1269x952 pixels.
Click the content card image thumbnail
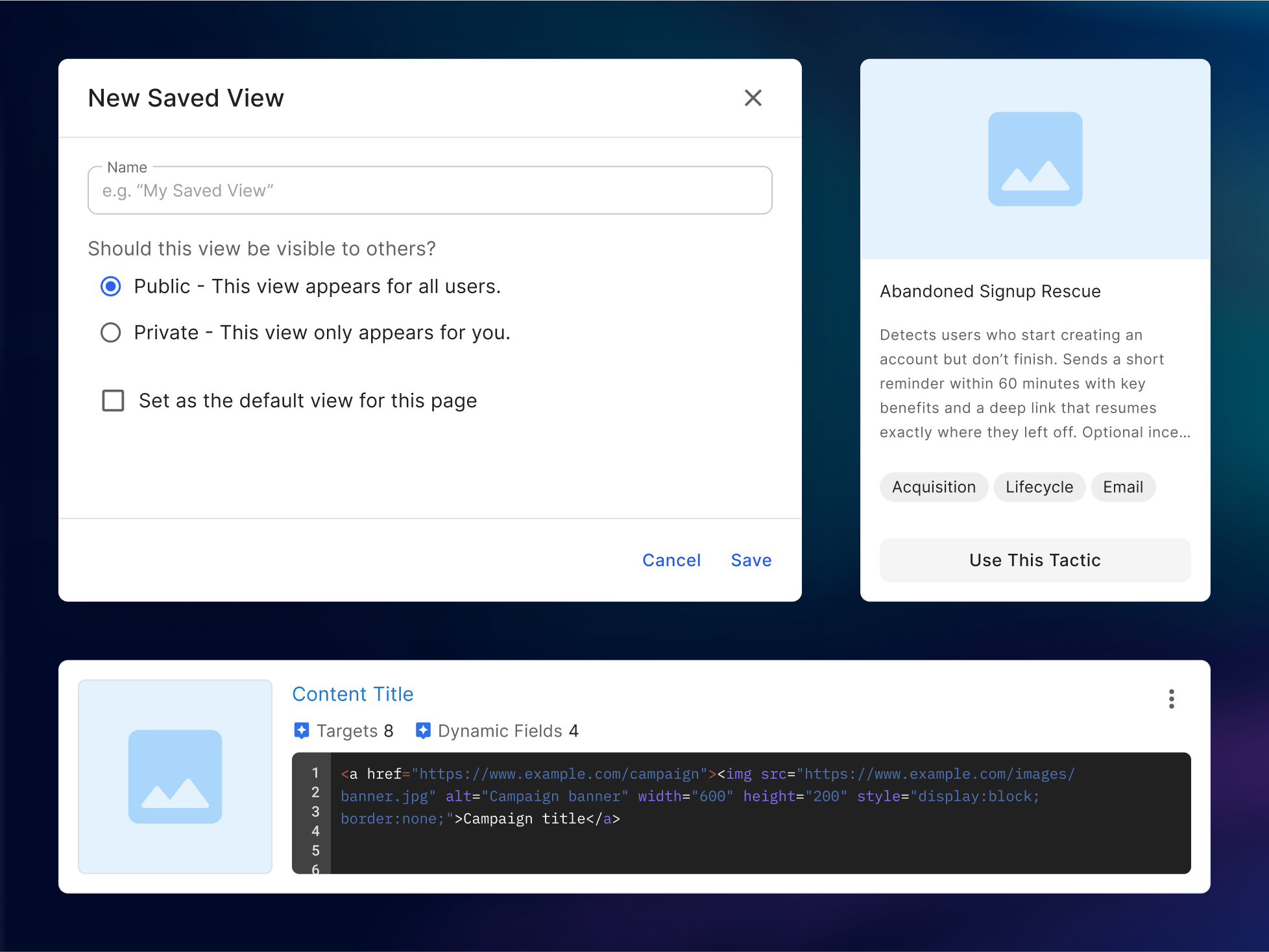[175, 776]
